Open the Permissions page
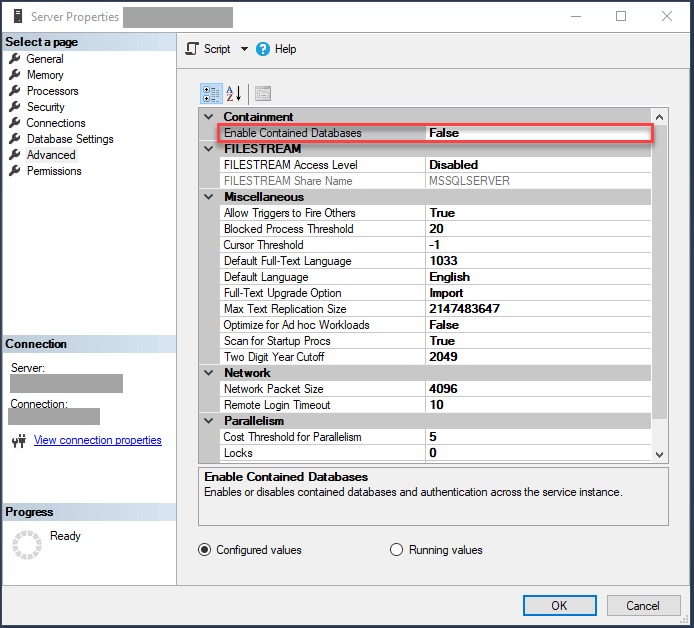694x628 pixels. 54,171
